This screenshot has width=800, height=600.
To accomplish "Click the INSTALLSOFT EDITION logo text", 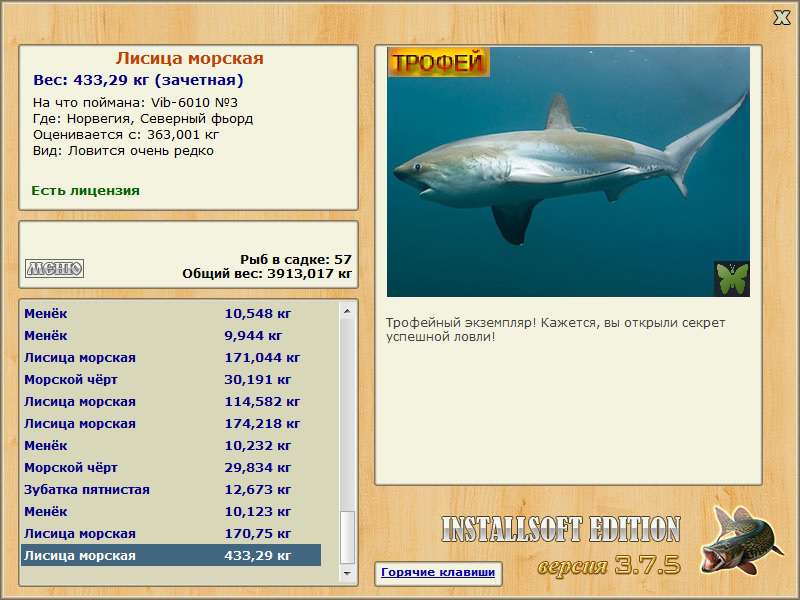I will pyautogui.click(x=561, y=529).
